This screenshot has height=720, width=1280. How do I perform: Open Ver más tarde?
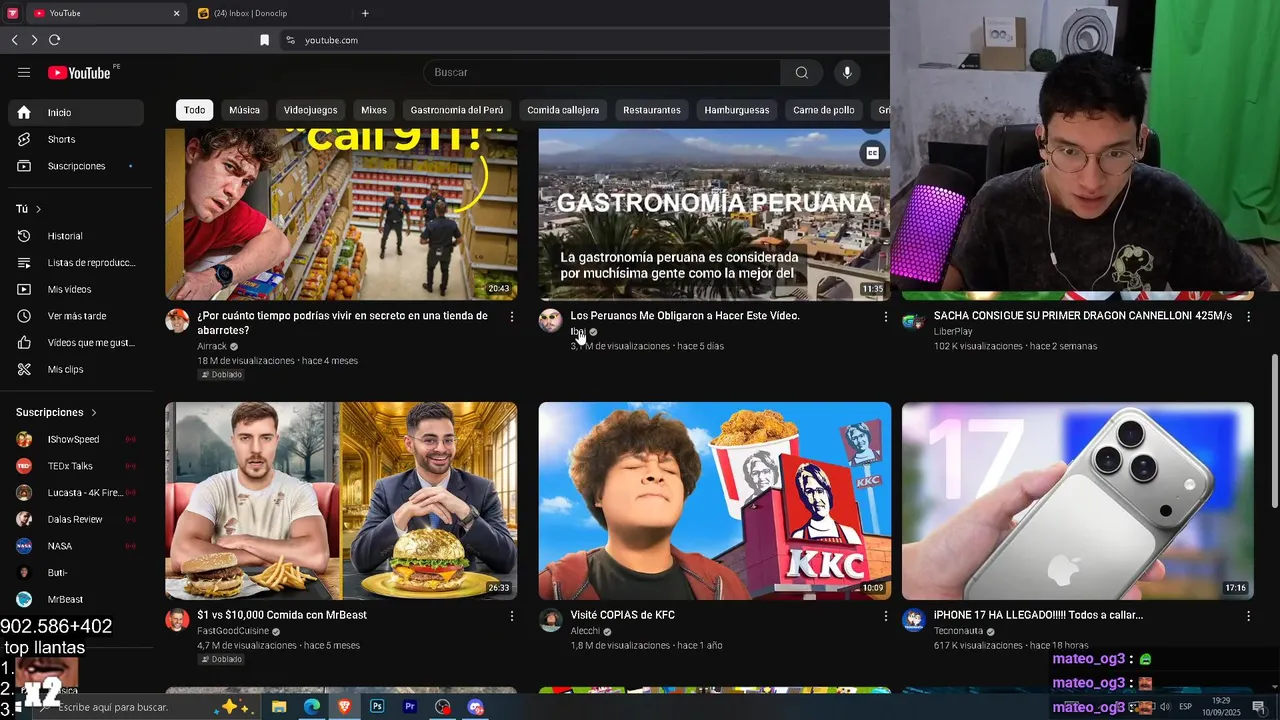pyautogui.click(x=76, y=316)
